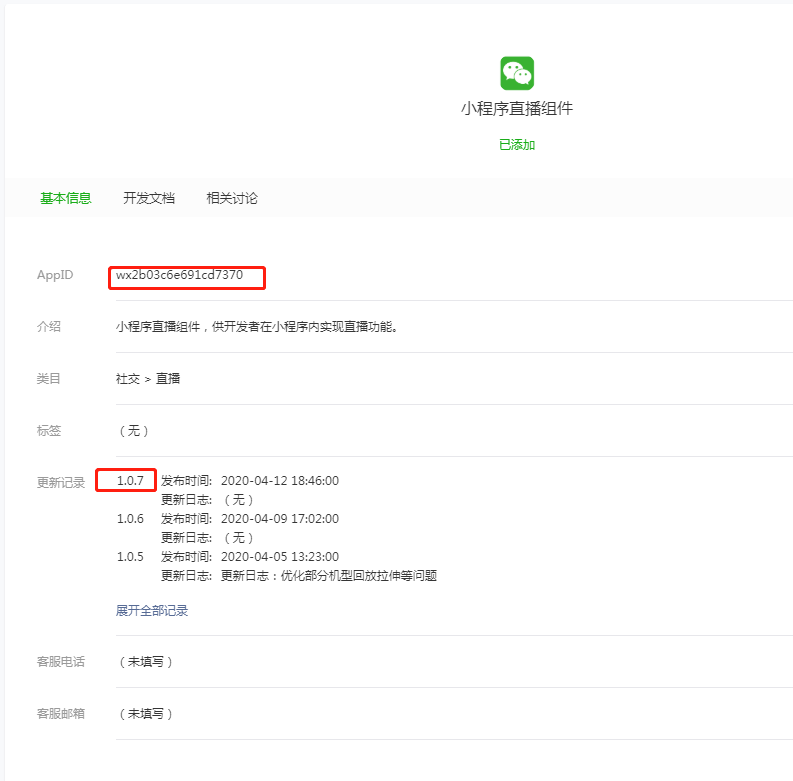793x781 pixels.
Task: Click version number 1.0.7
Action: (130, 481)
